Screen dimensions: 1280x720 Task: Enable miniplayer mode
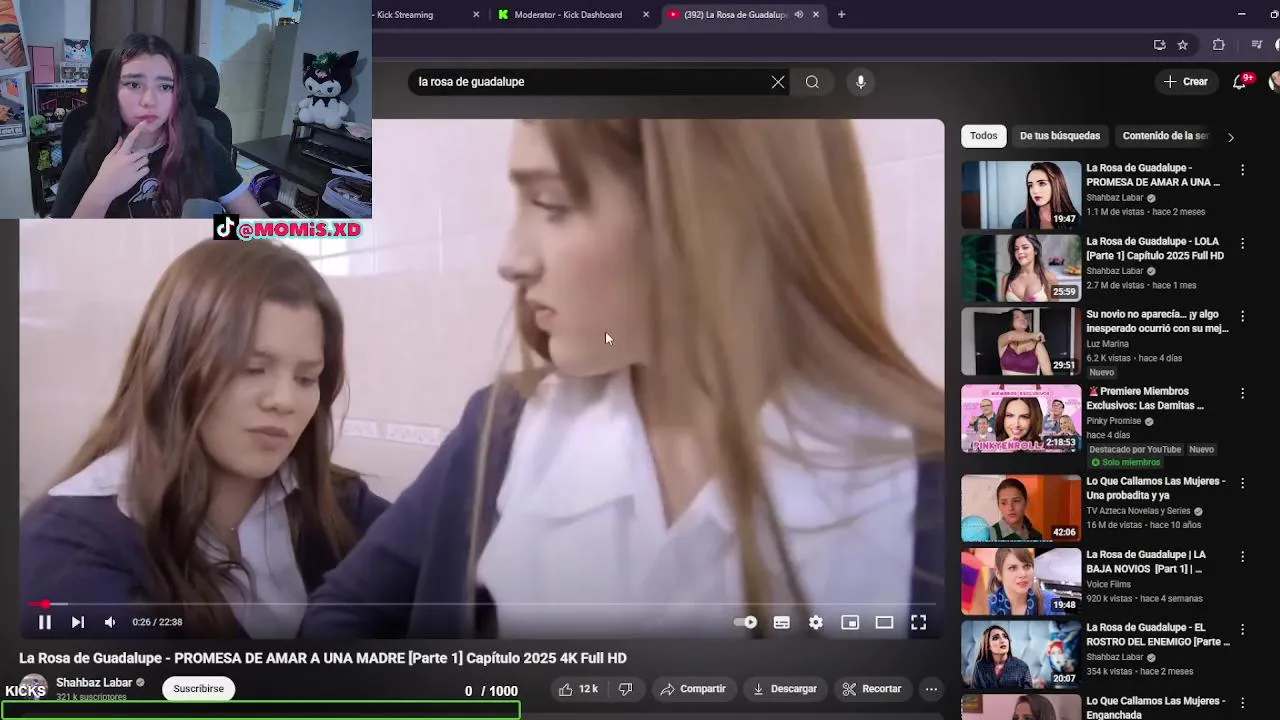coord(850,622)
